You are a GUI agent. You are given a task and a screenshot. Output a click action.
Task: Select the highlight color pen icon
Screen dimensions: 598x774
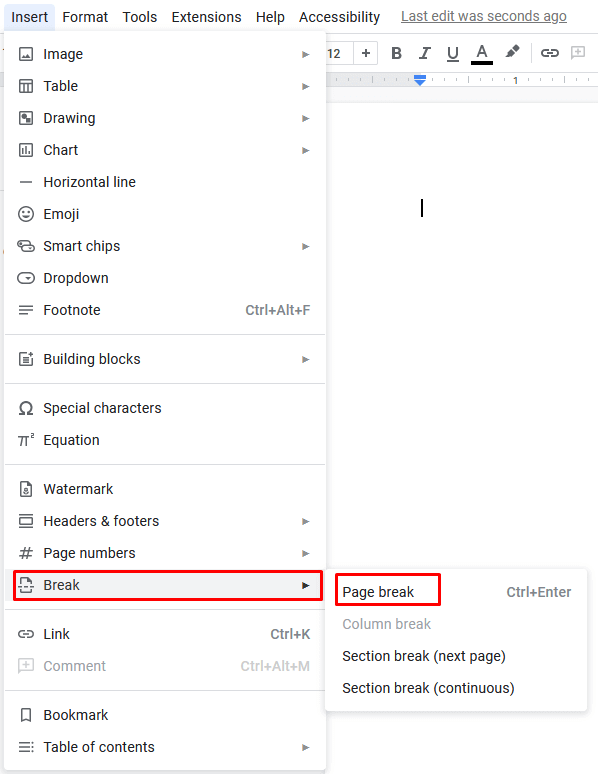pos(512,52)
